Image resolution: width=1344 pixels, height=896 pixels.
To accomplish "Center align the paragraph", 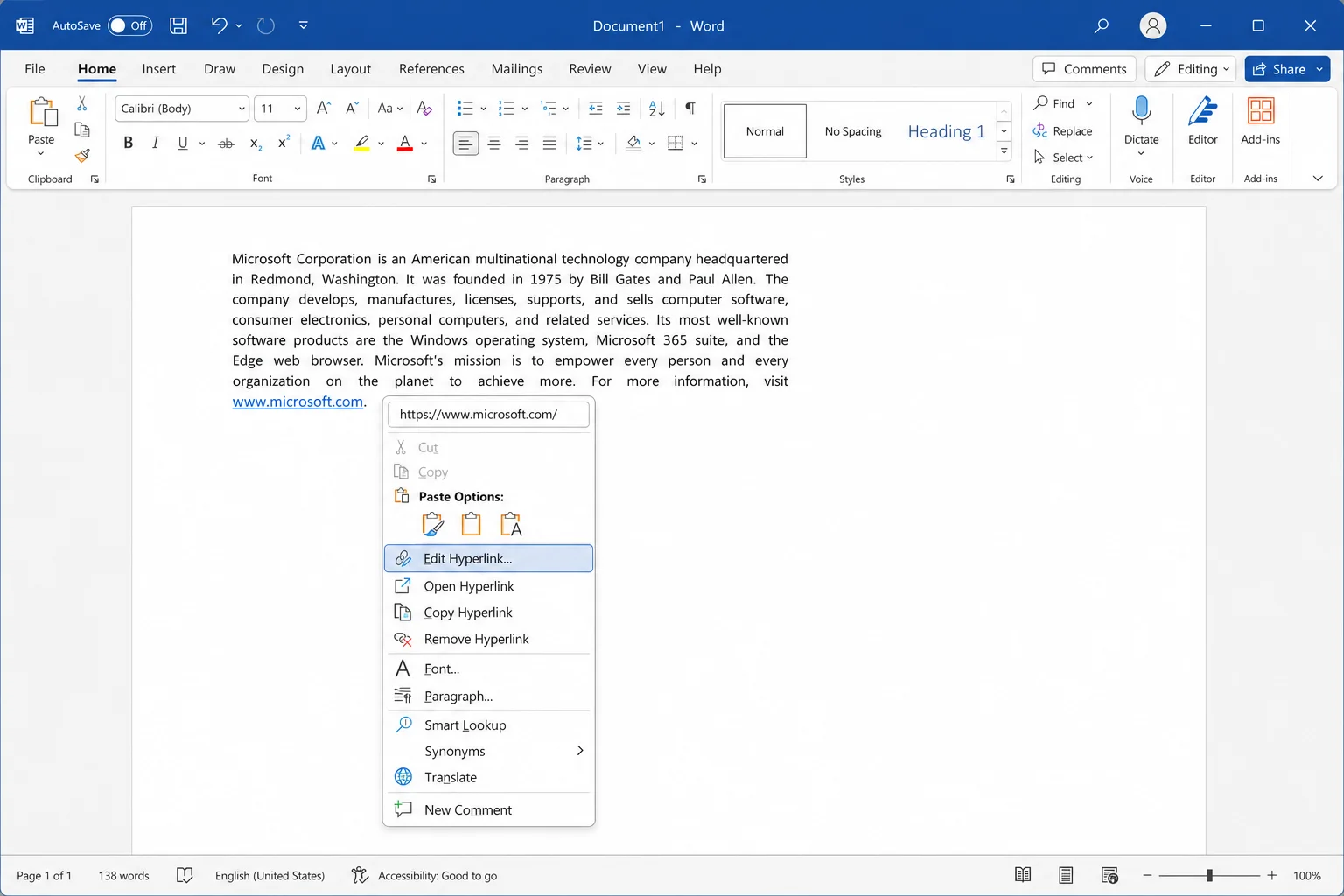I will point(494,143).
